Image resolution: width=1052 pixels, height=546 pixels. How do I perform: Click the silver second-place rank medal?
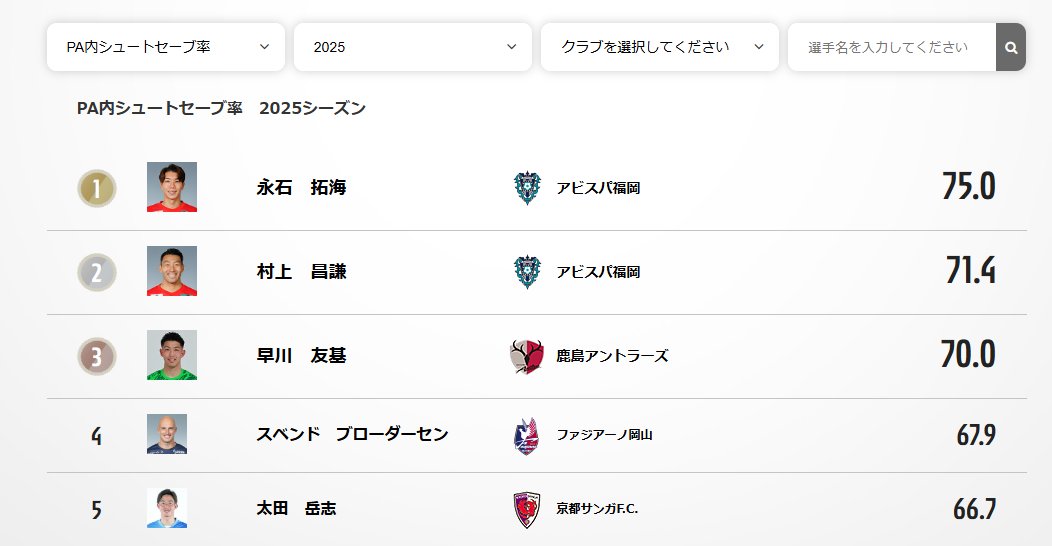coord(97,272)
